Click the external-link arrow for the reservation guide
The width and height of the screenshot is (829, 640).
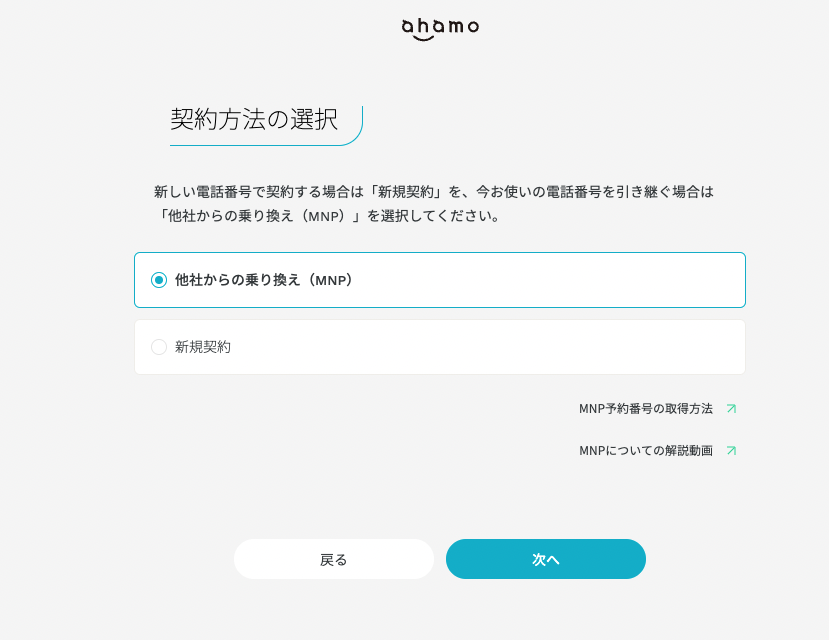pyautogui.click(x=731, y=409)
